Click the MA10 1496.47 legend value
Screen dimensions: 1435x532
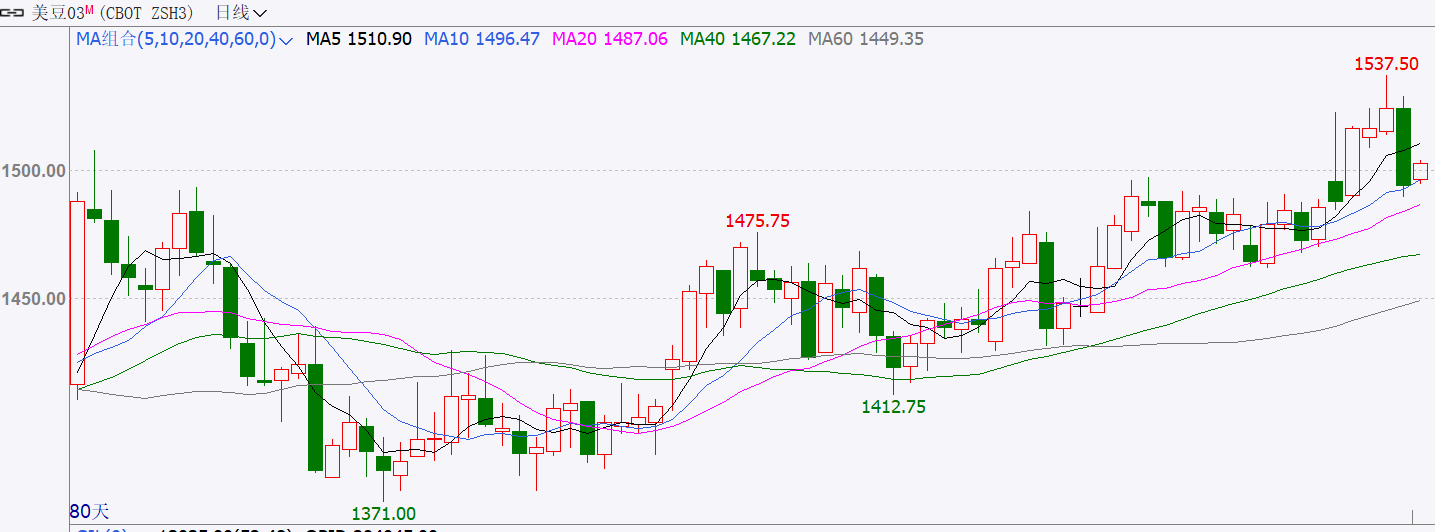click(482, 40)
